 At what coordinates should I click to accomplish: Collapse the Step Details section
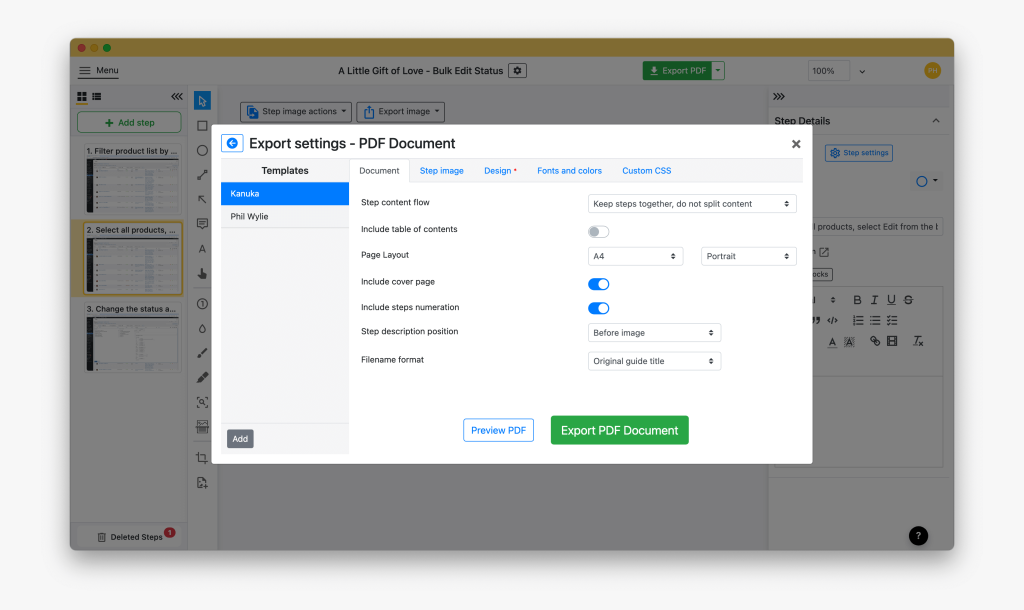[x=935, y=121]
